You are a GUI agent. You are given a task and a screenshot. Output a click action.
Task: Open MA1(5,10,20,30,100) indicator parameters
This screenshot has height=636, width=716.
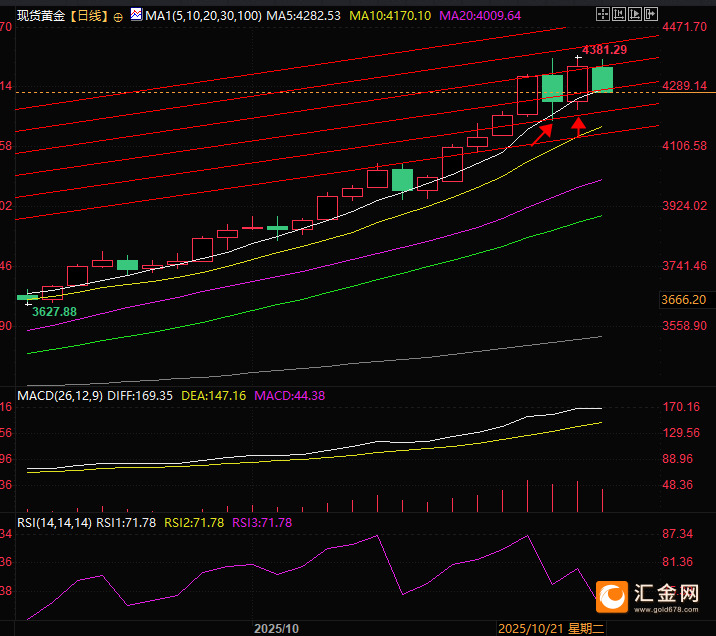204,16
